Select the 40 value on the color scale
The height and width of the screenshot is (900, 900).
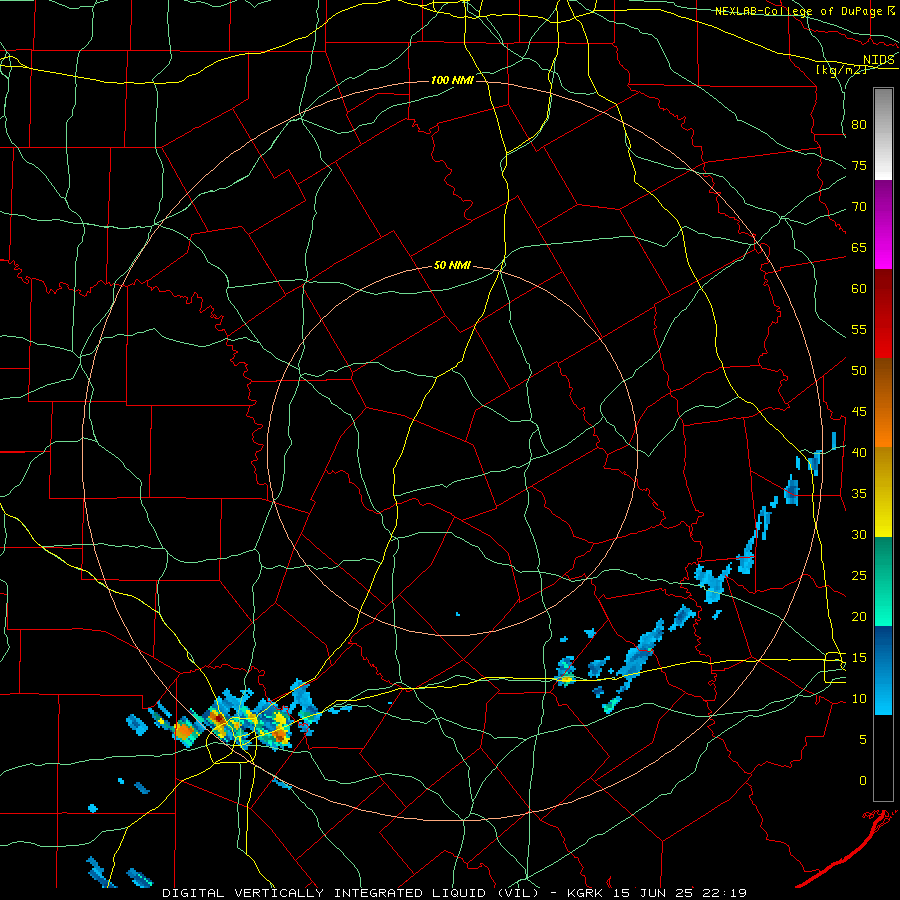click(x=859, y=453)
